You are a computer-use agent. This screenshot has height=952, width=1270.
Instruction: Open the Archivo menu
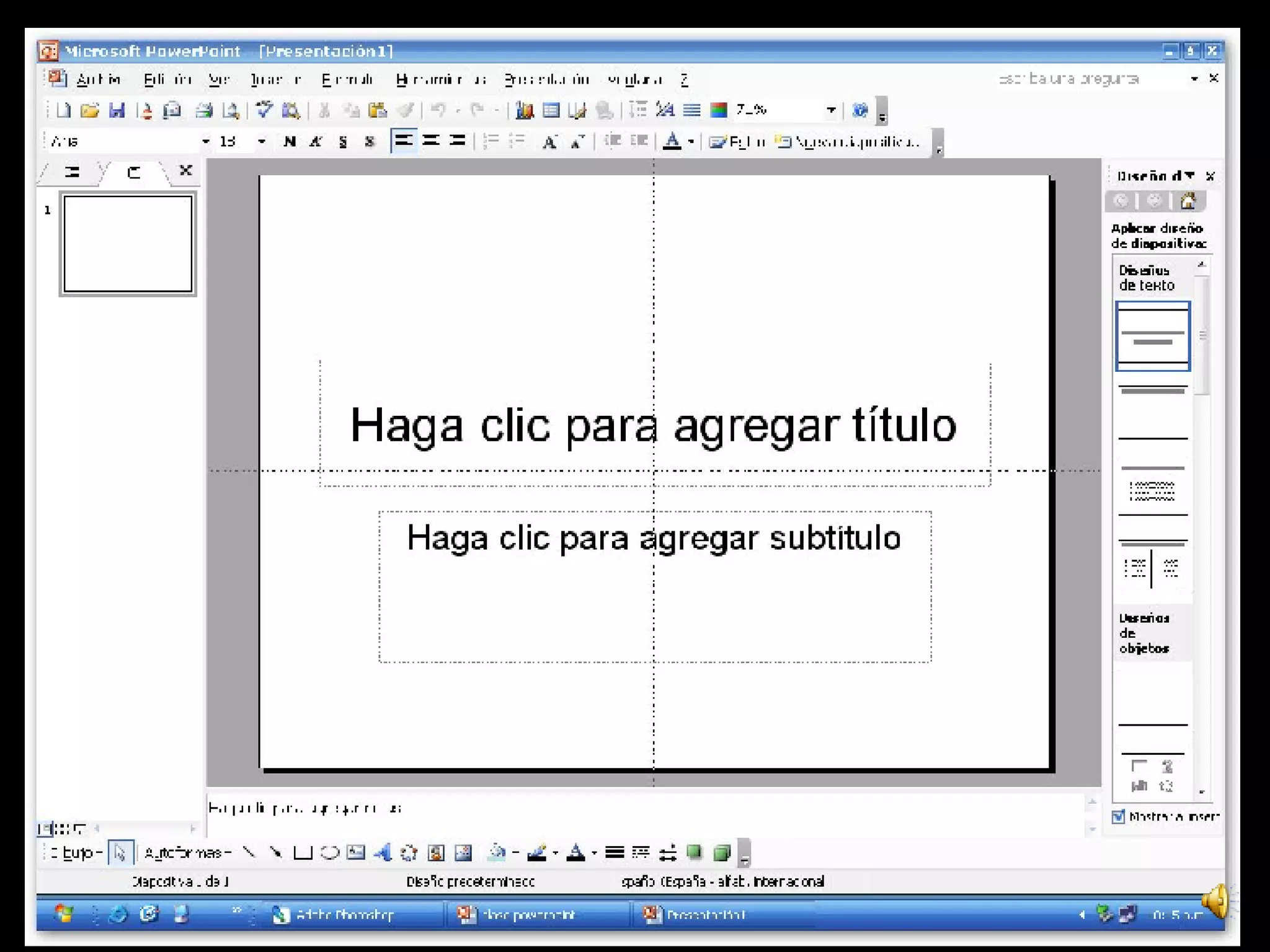[98, 79]
